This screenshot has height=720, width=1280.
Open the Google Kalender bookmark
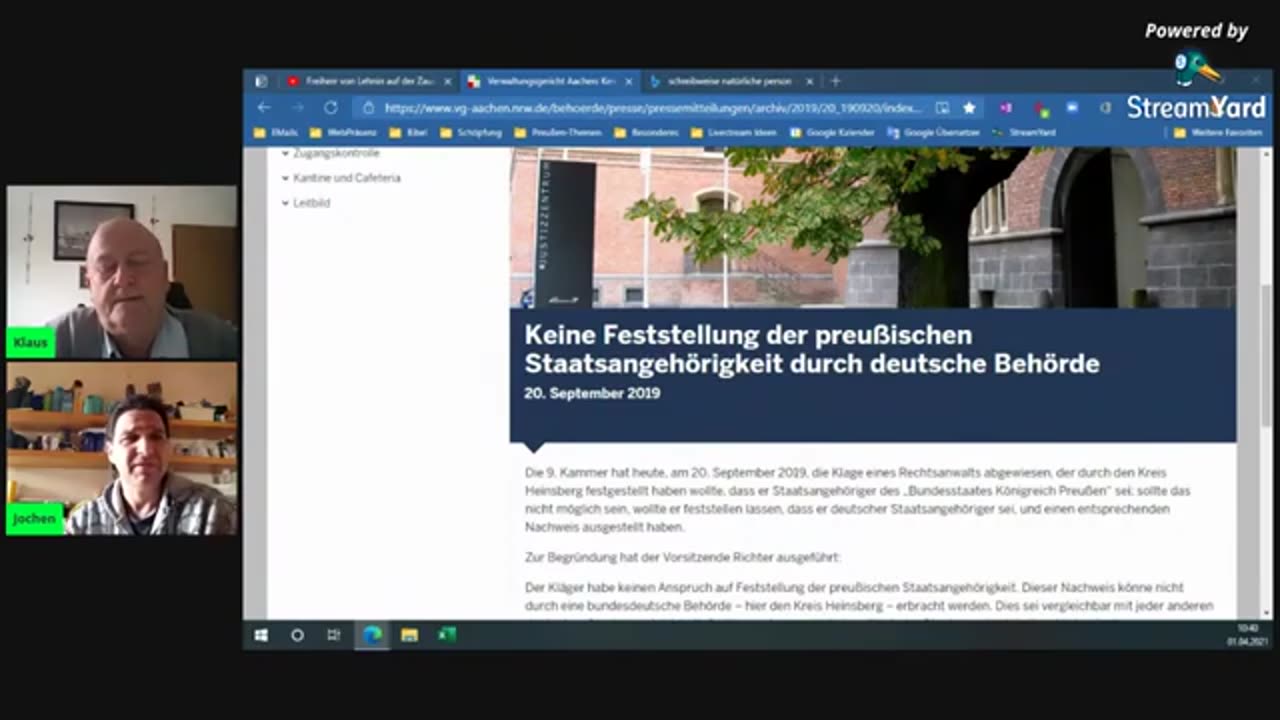coord(832,132)
